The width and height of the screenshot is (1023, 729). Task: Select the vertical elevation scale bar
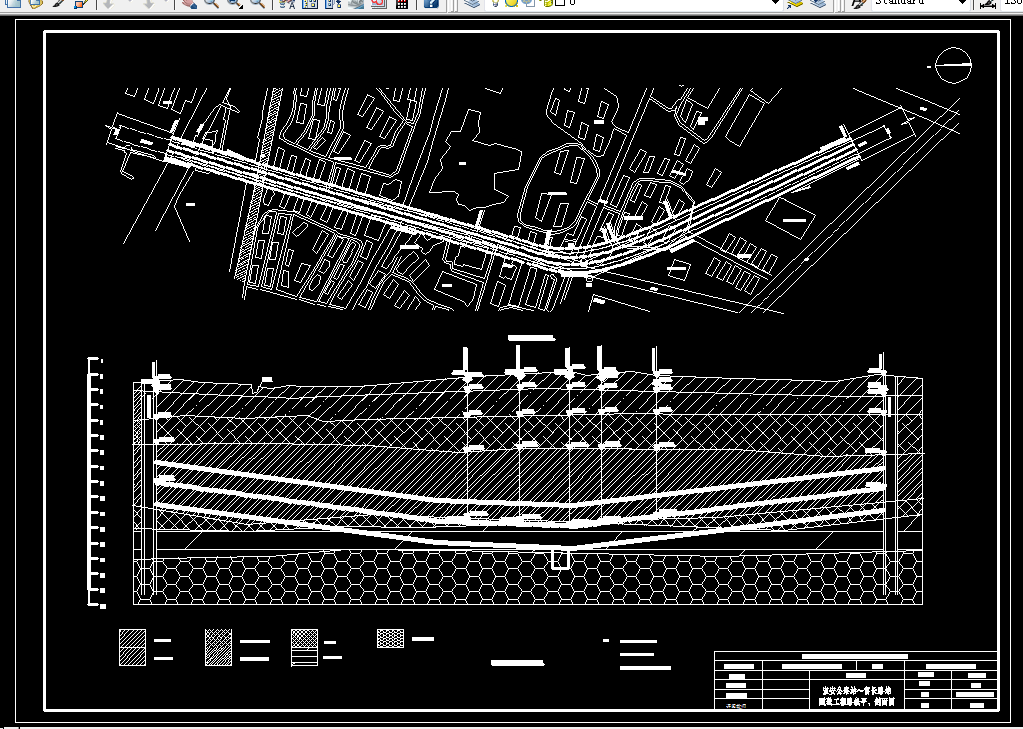pyautogui.click(x=97, y=482)
